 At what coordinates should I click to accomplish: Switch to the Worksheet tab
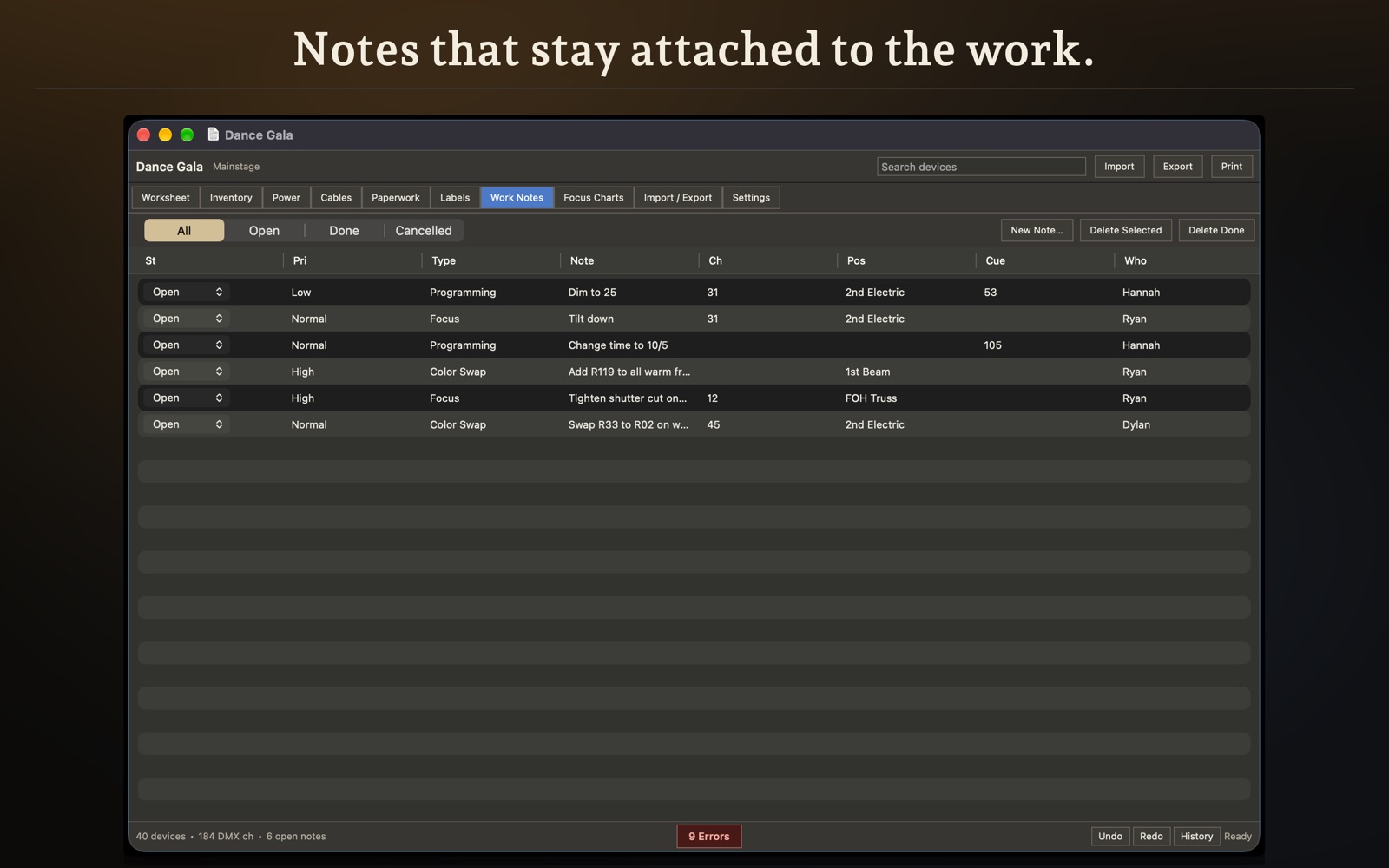[x=166, y=198]
